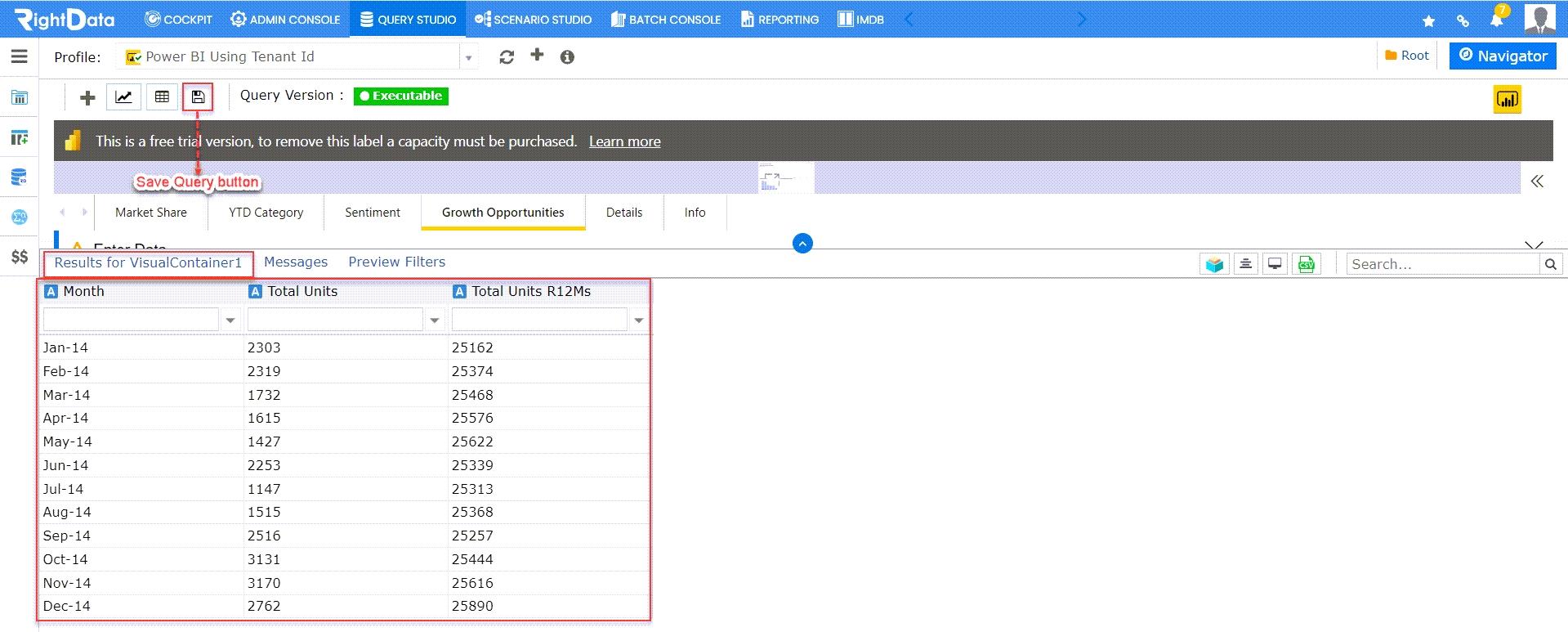1568x632 pixels.
Task: Click the Navigator button
Action: pyautogui.click(x=1503, y=56)
